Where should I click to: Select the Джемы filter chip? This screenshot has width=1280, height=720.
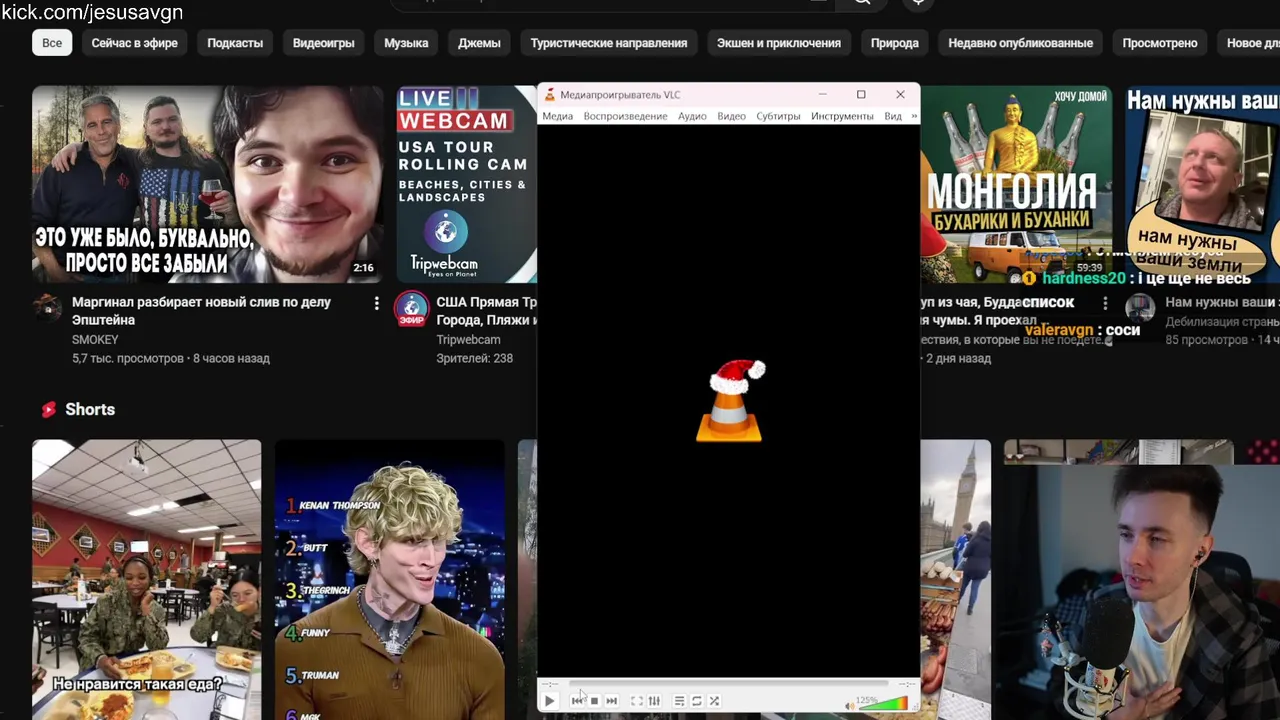pos(479,43)
